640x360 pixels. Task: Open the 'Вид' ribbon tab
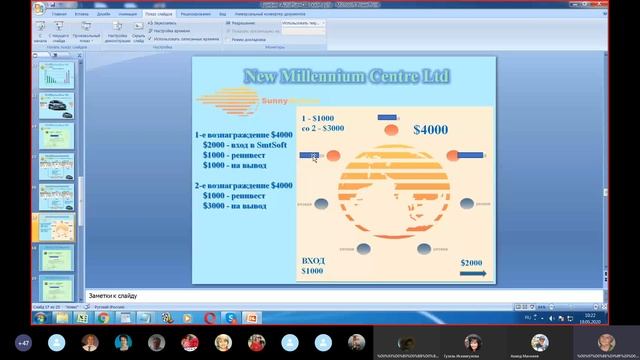click(222, 14)
